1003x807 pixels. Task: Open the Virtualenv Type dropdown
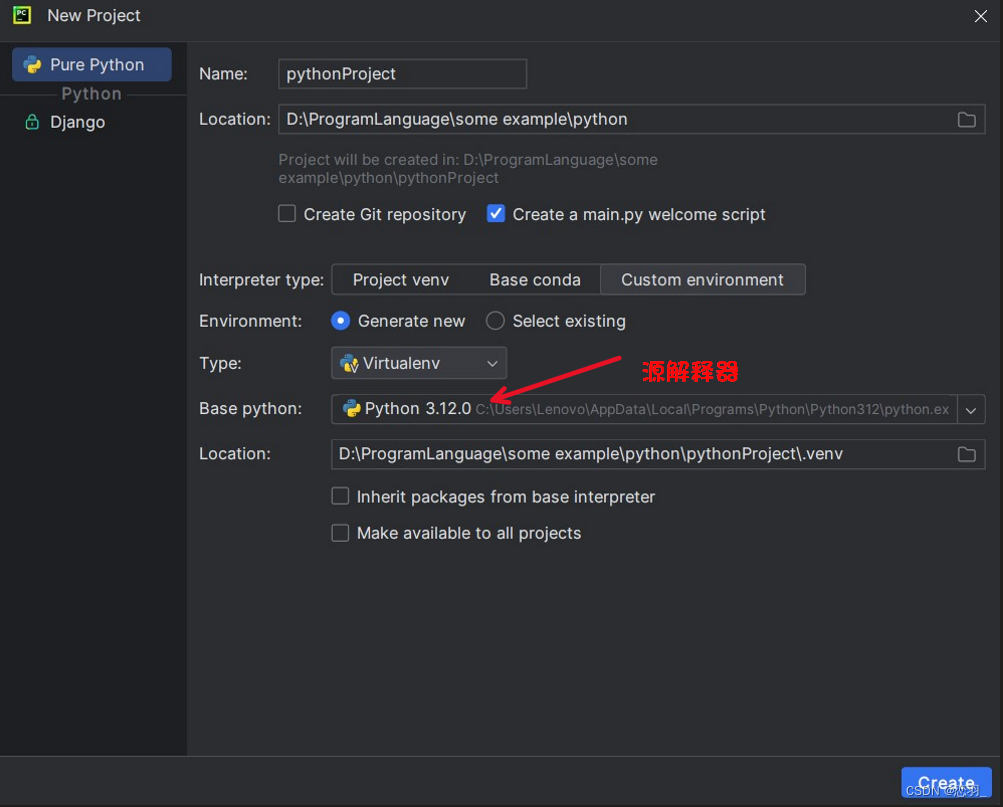click(x=419, y=363)
